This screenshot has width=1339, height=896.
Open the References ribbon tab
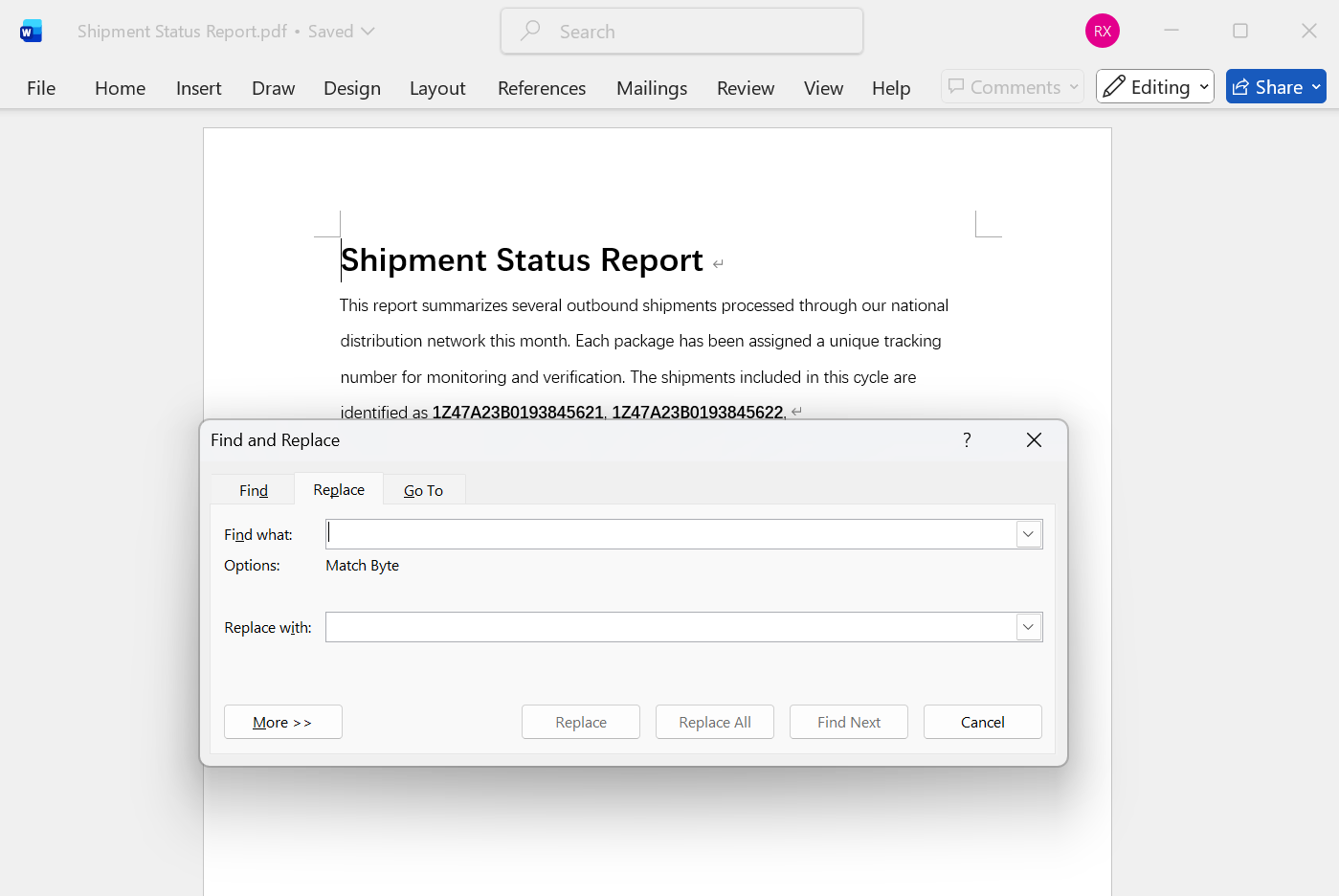click(x=541, y=88)
